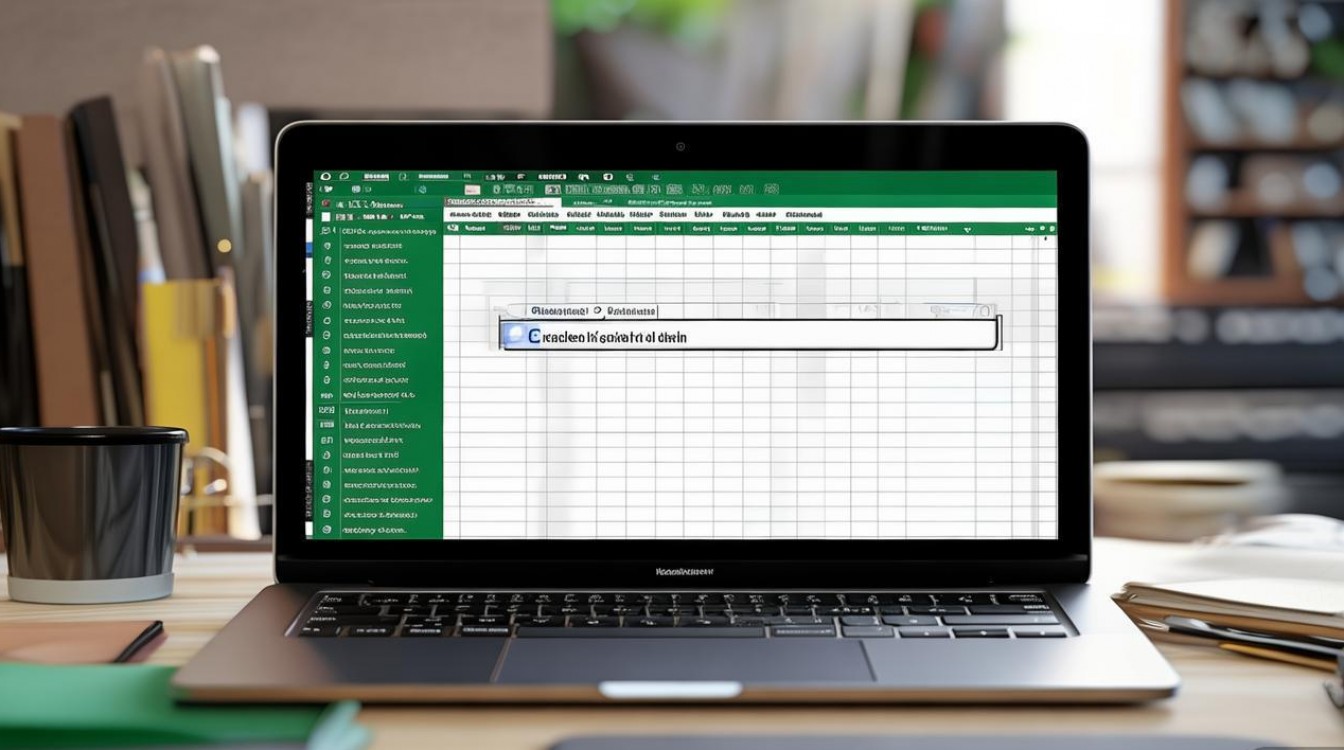This screenshot has height=750, width=1344.
Task: Click the second circular icon in the title bar
Action: pos(345,177)
